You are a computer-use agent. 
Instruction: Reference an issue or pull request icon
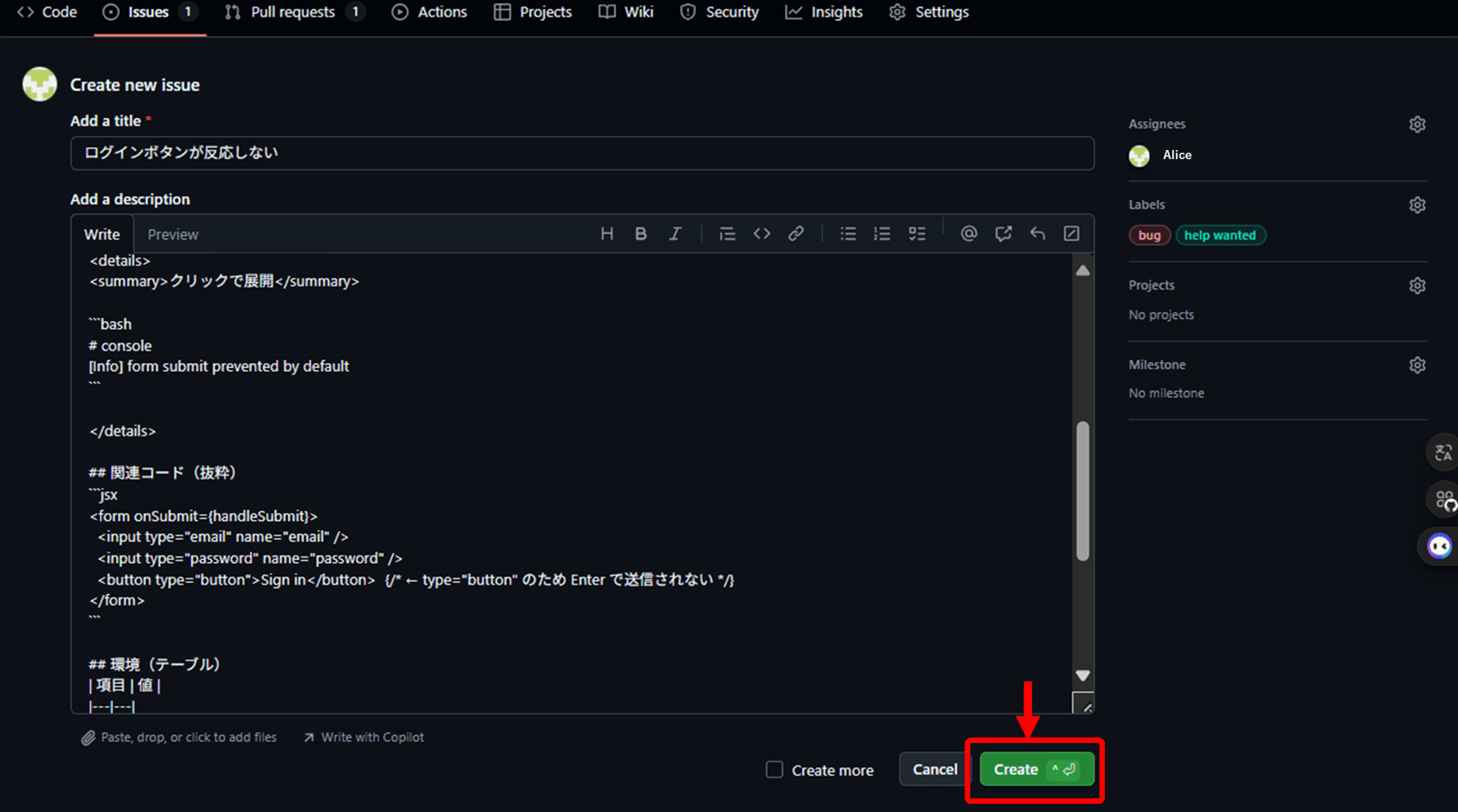pyautogui.click(x=1003, y=234)
